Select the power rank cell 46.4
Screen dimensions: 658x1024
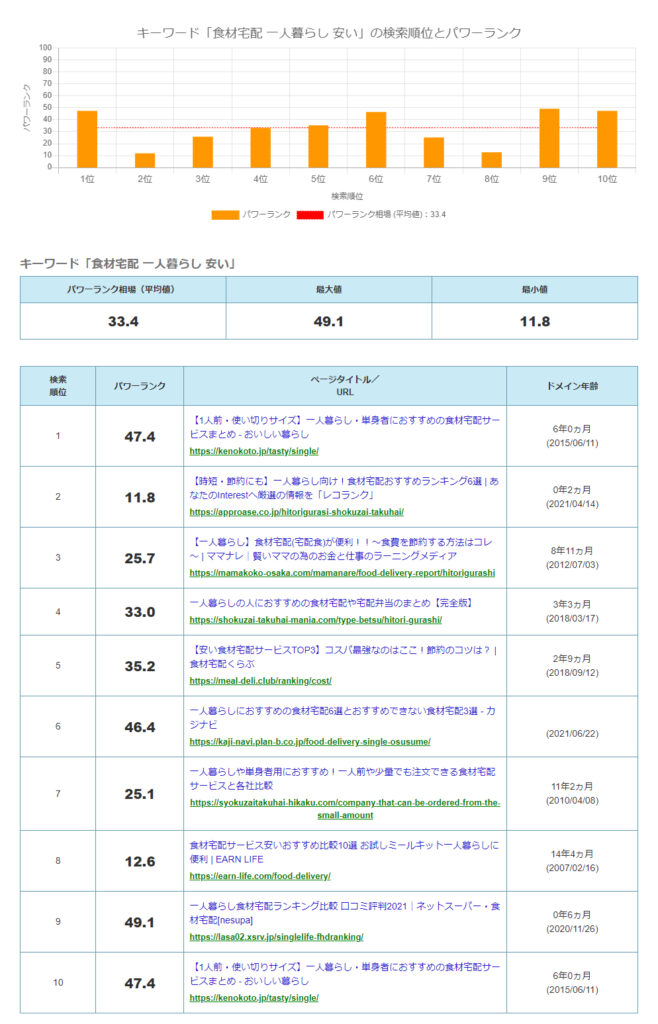click(140, 727)
